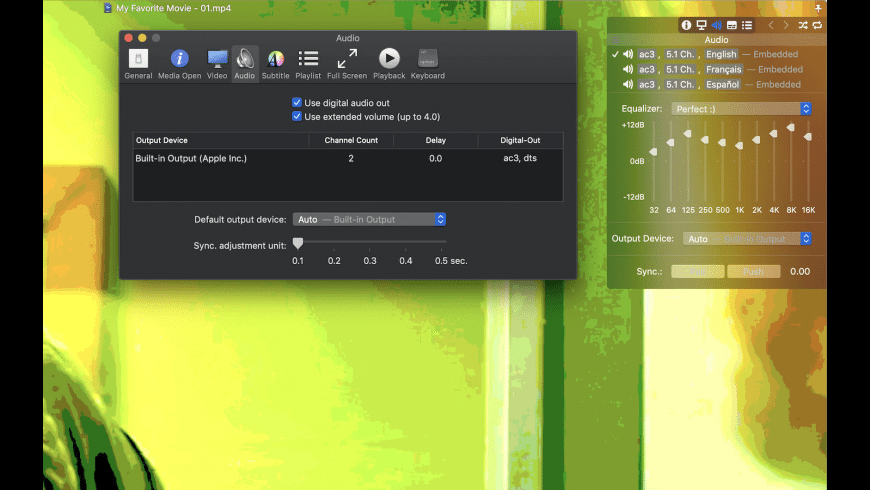Click the ac3, dts Digital-Out cell
870x490 pixels.
tap(520, 158)
